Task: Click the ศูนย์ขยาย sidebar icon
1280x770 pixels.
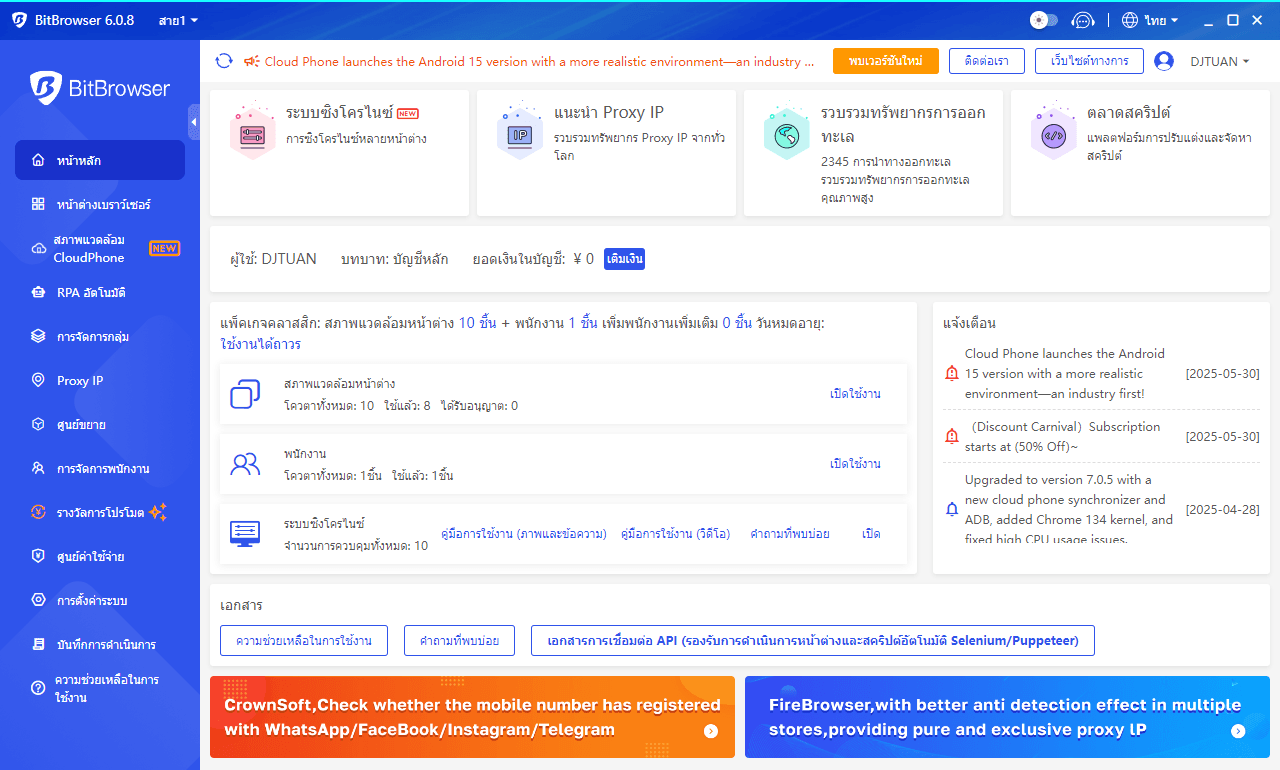Action: (x=38, y=424)
